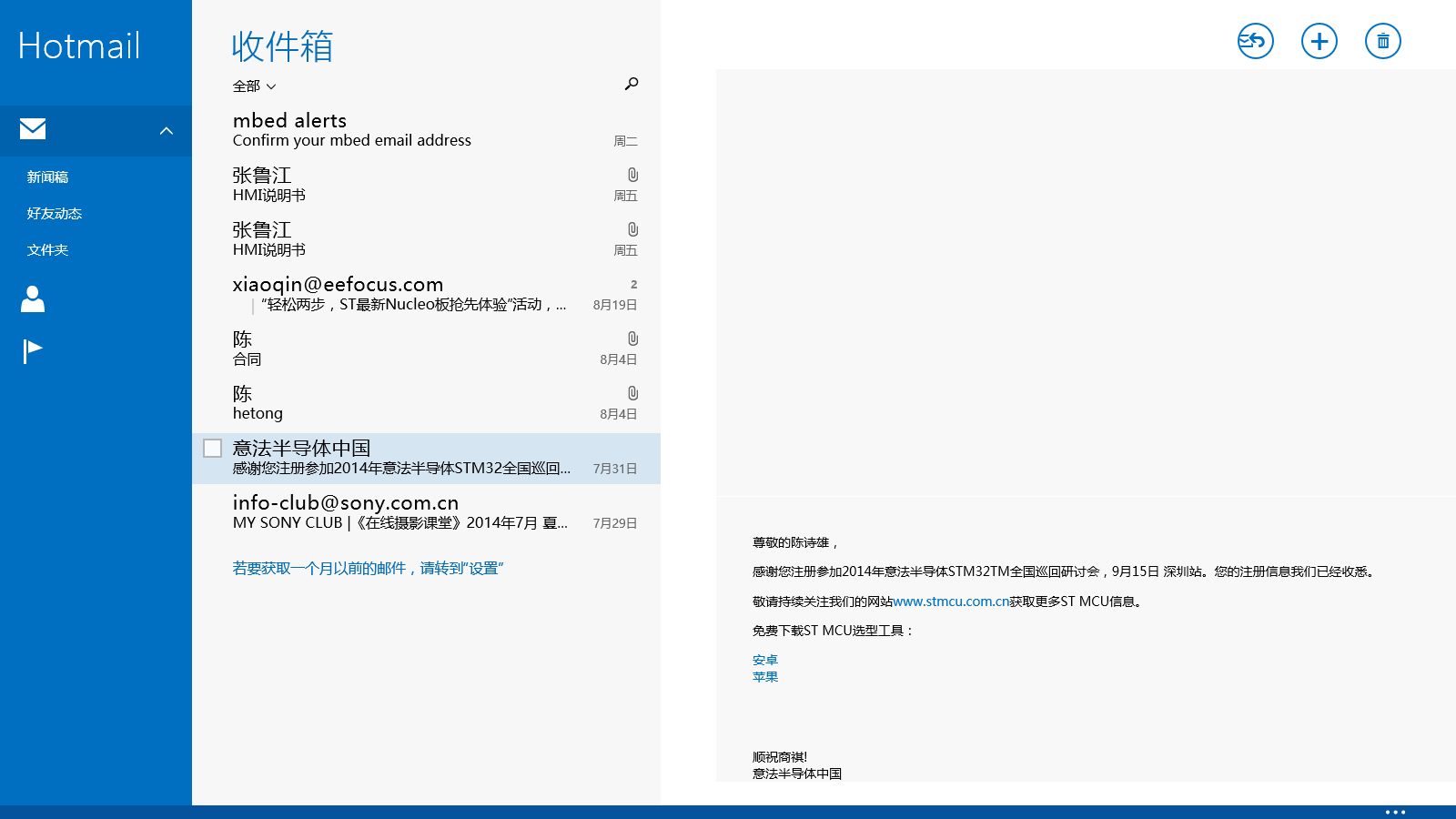Click the 安卓 download link

tap(765, 661)
